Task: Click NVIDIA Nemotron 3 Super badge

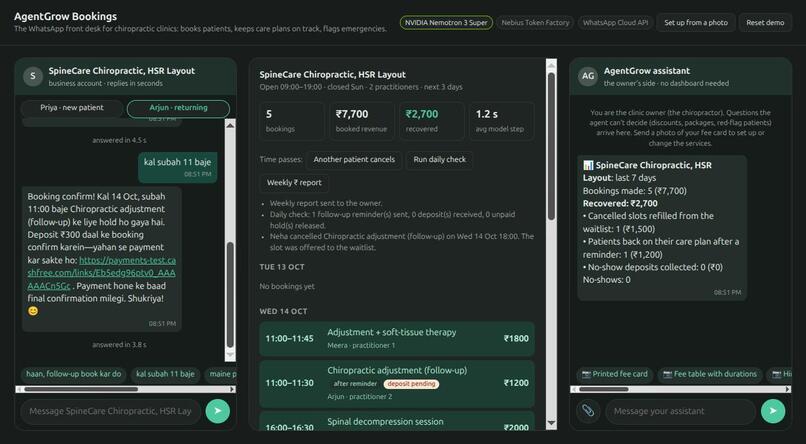Action: (x=446, y=23)
